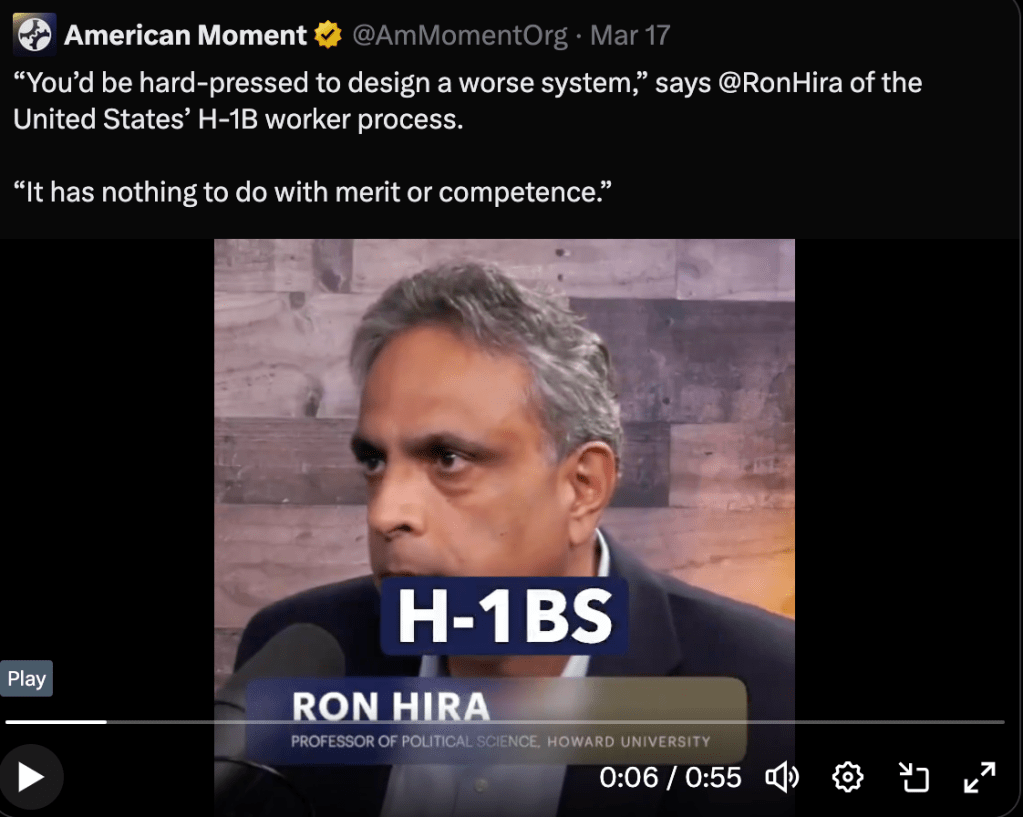Click the H-1BS caption overlay

pos(504,615)
